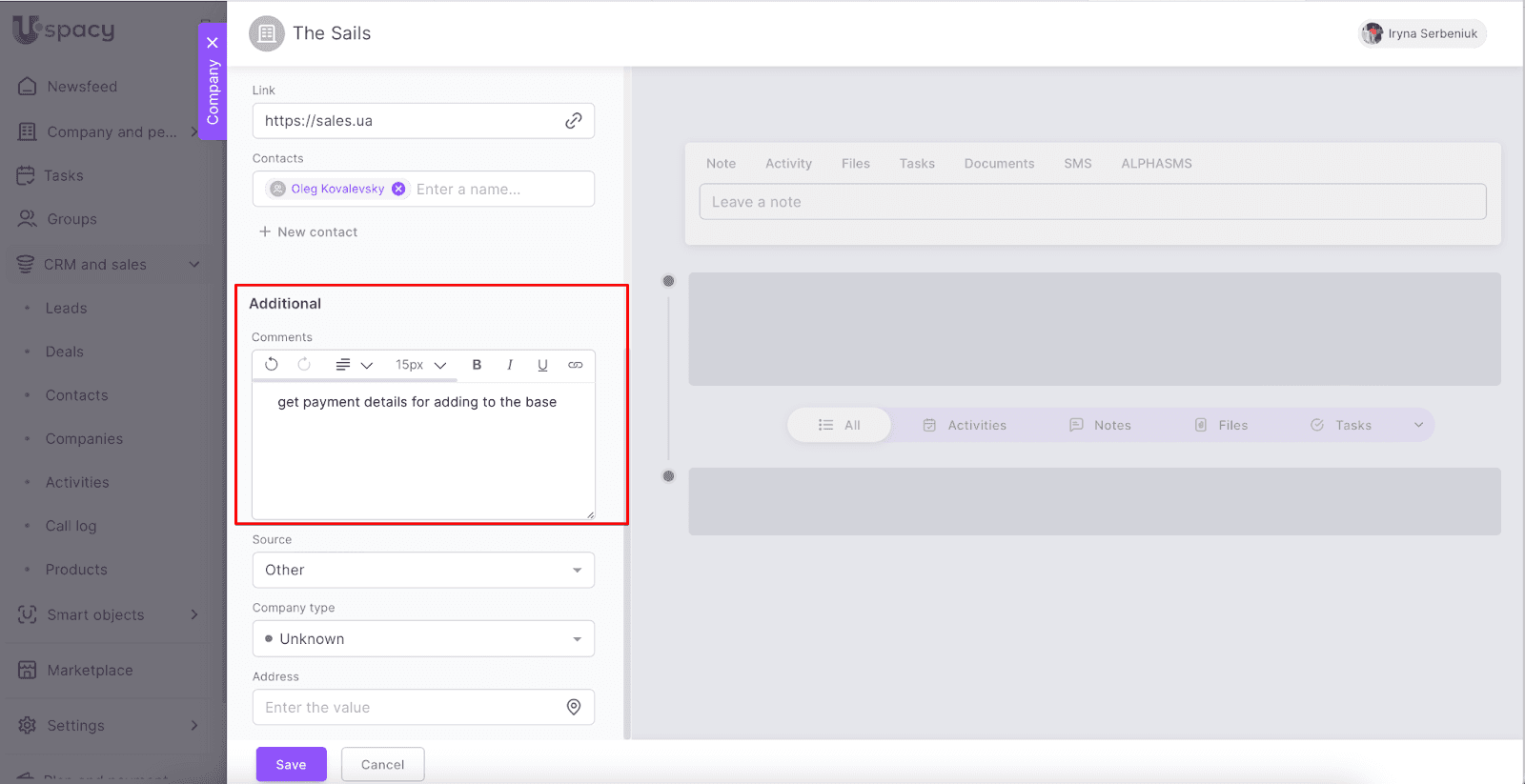This screenshot has width=1525, height=784.
Task: Click the map pin icon in Address field
Action: pos(574,707)
